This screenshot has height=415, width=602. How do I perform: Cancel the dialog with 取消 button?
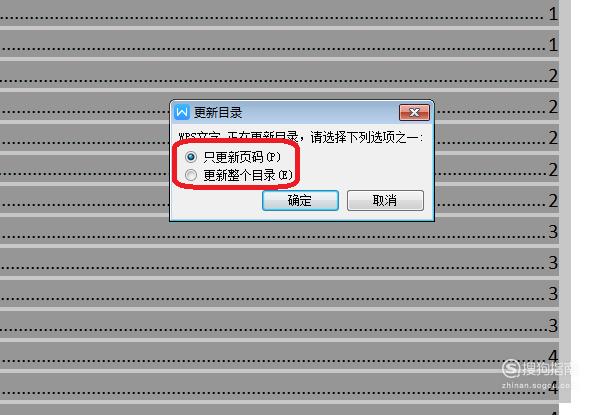click(x=385, y=200)
